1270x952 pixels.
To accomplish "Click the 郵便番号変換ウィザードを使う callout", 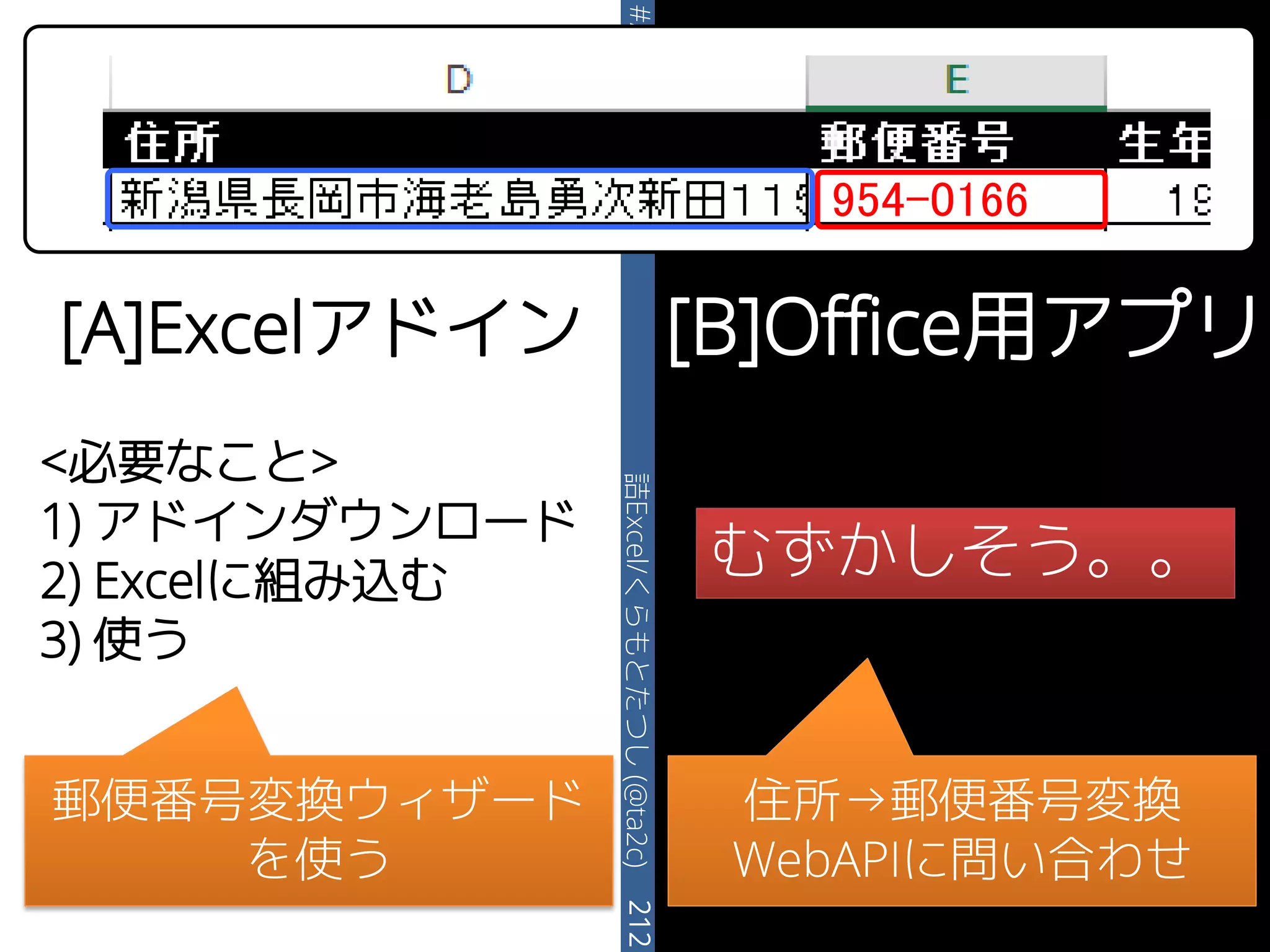I will pos(318,830).
